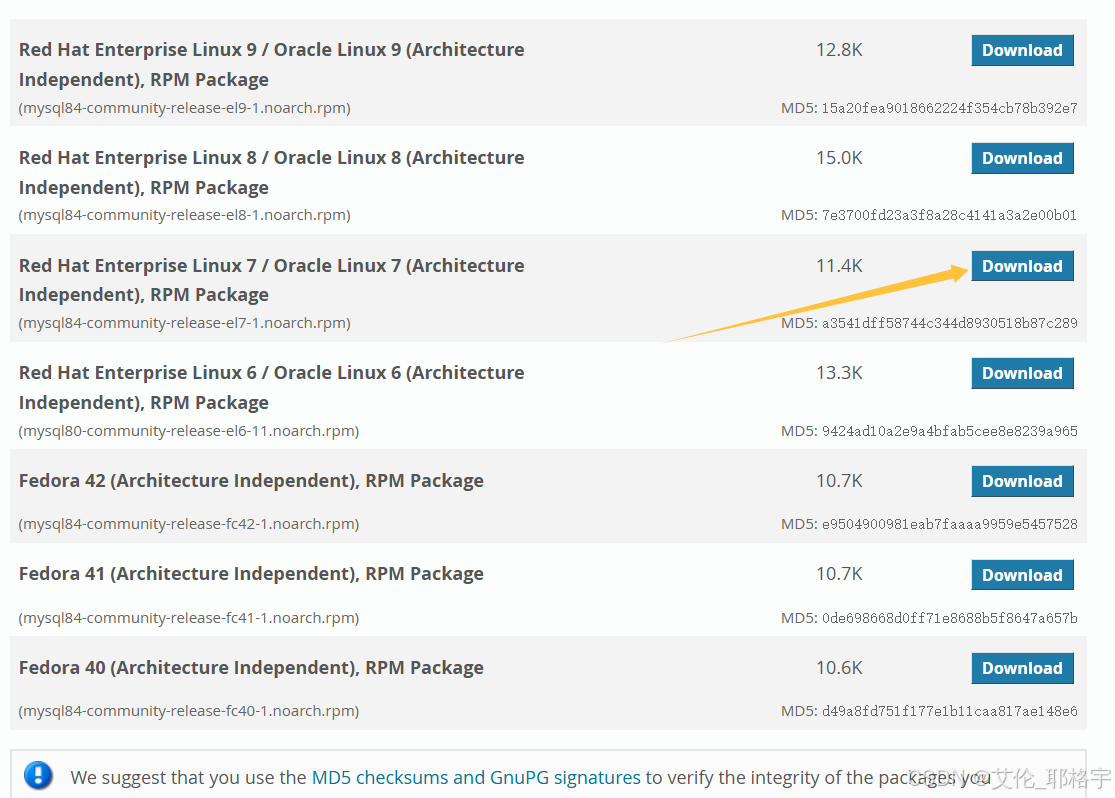1115x798 pixels.
Task: Click the blue exclamation info icon
Action: click(38, 775)
